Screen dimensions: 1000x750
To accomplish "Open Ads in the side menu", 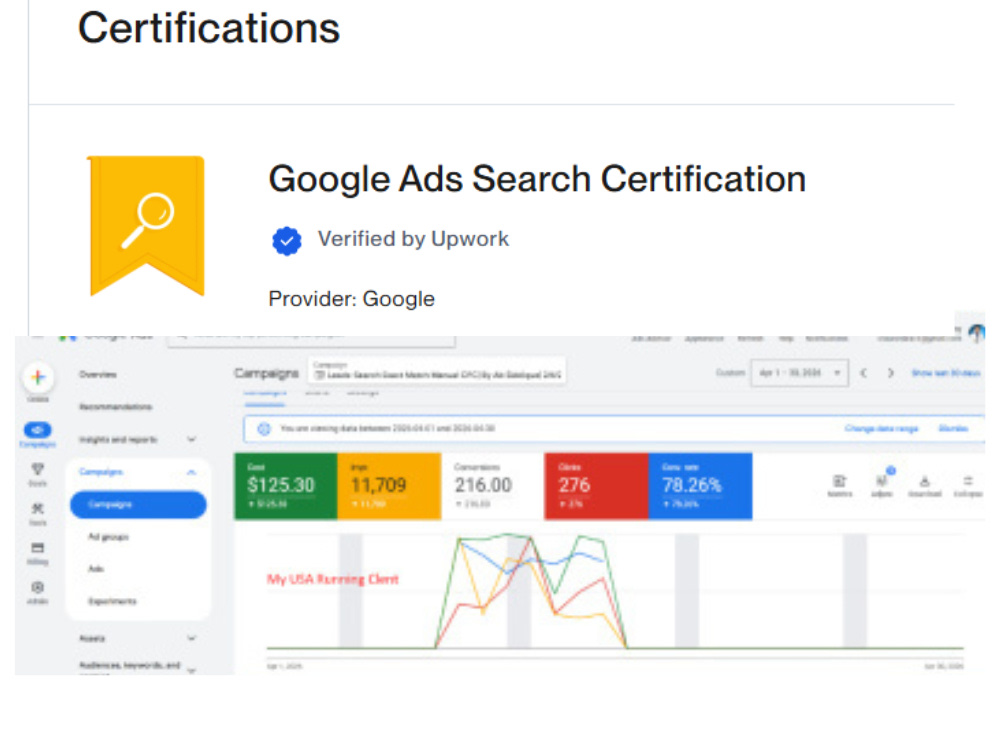I will tap(96, 569).
